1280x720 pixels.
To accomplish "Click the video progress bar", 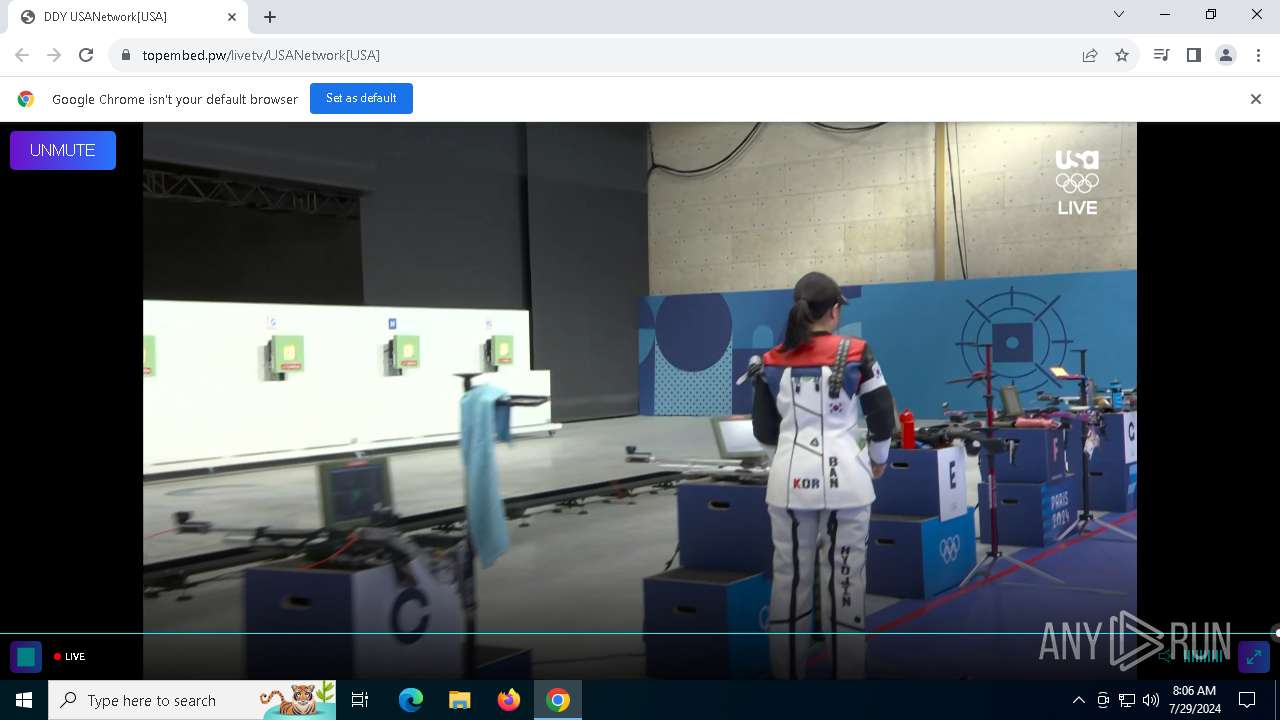I will pos(640,633).
